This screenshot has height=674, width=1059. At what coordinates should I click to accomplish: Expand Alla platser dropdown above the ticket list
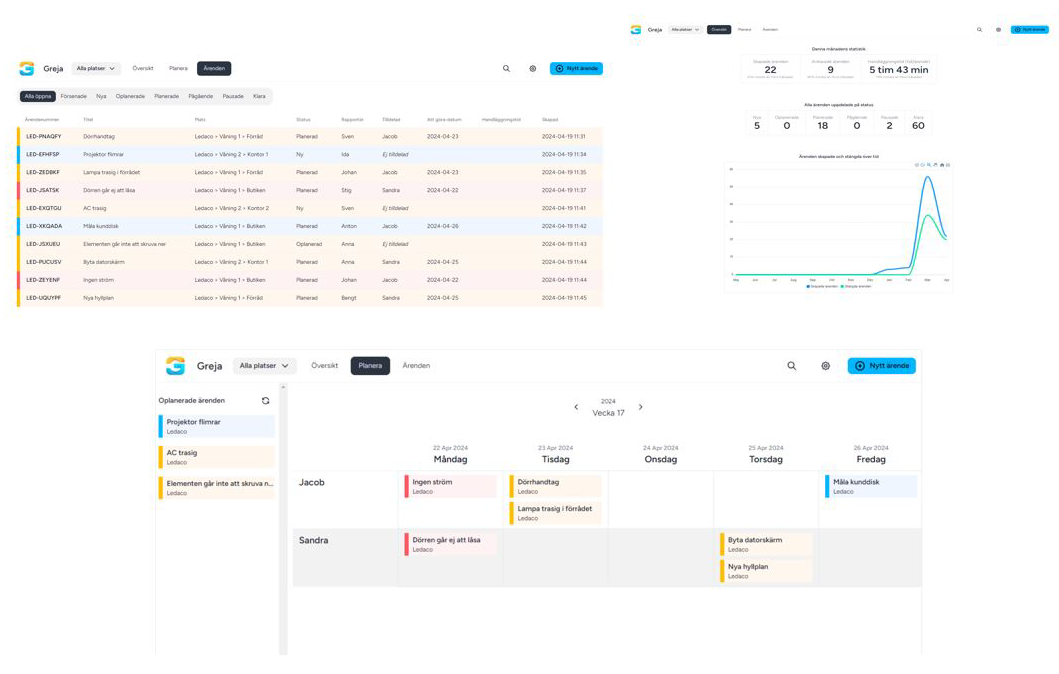(x=96, y=69)
